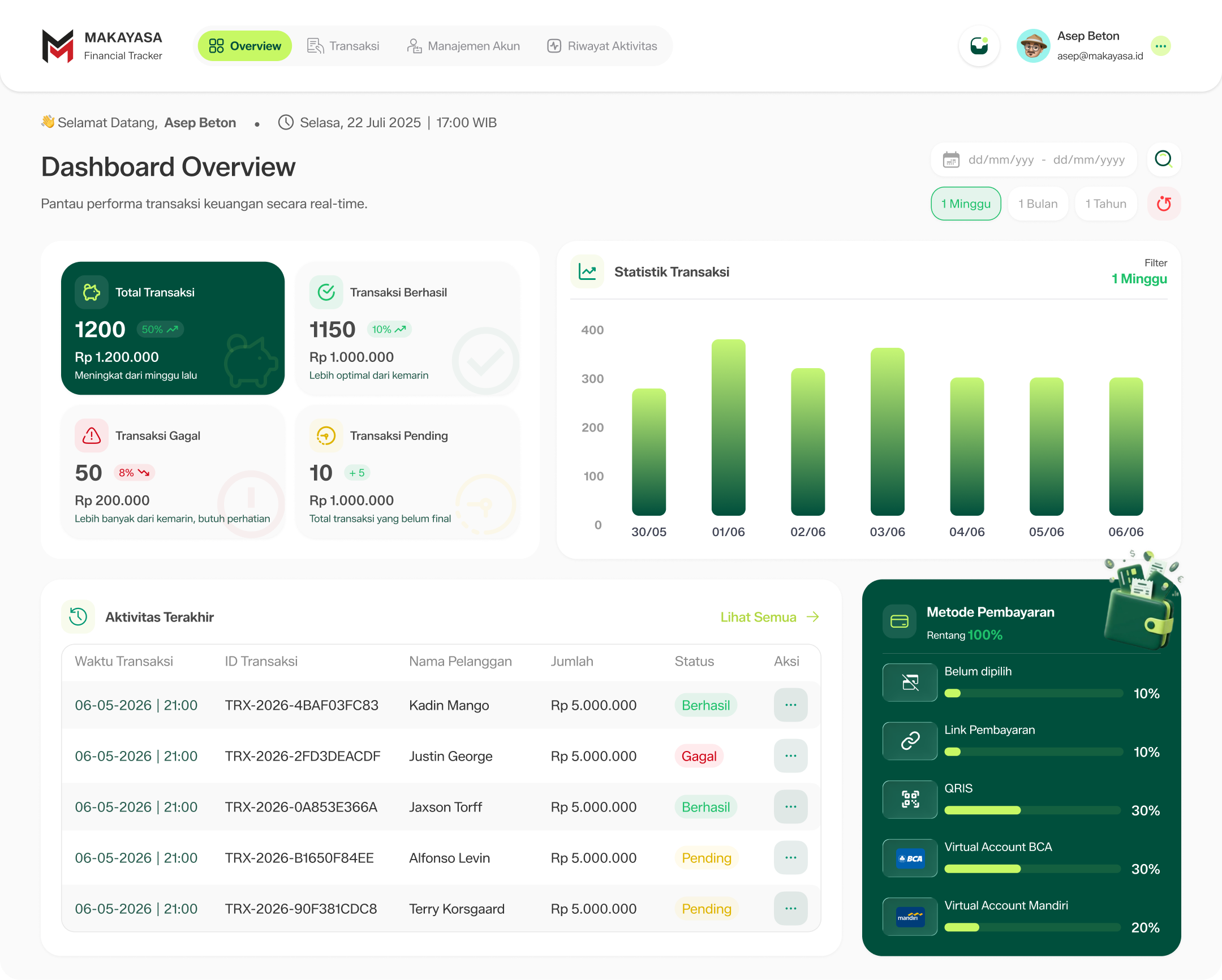Click the waving hand emoji icon
Image resolution: width=1222 pixels, height=980 pixels.
(48, 121)
